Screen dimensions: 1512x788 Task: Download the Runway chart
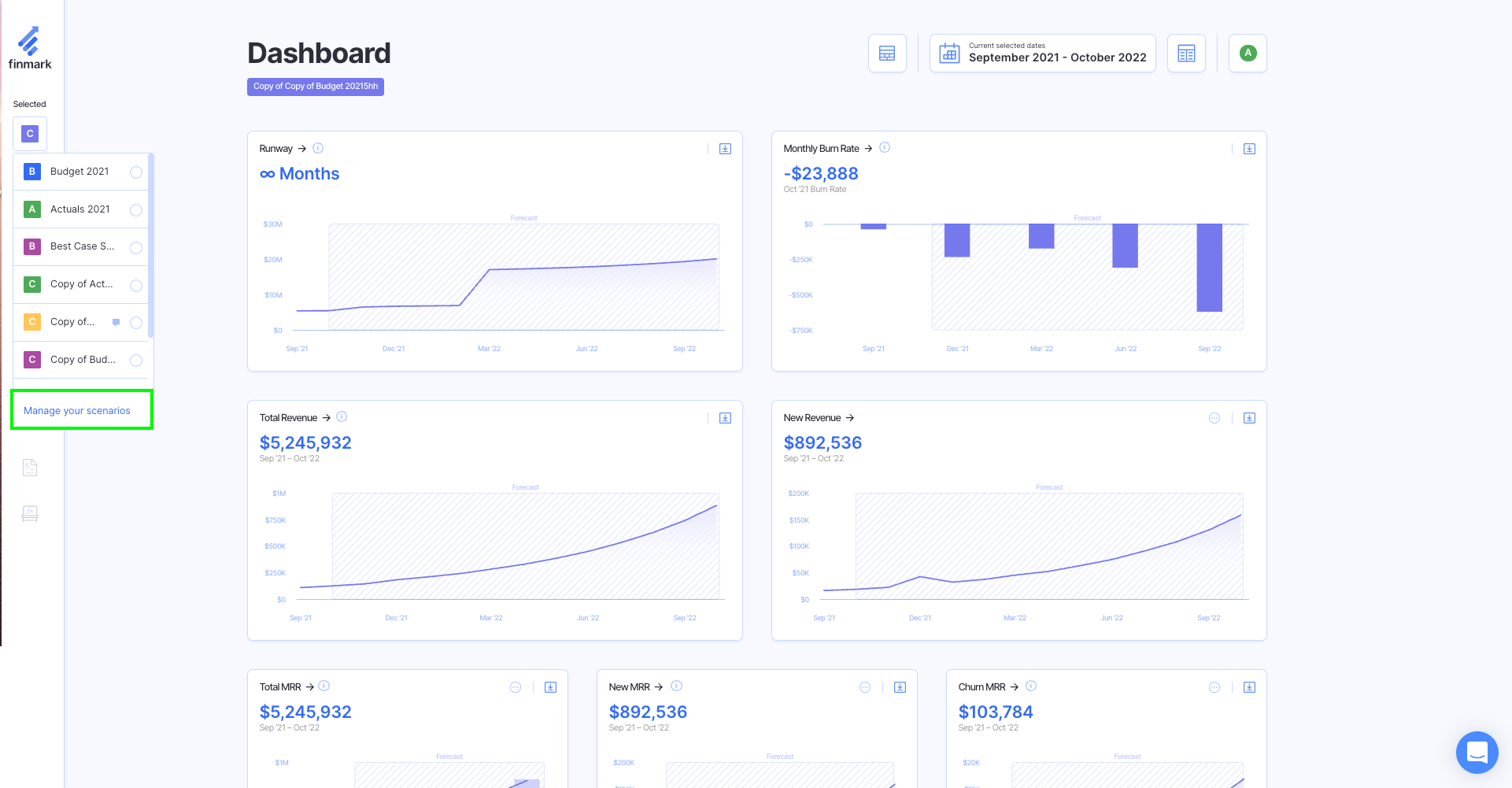click(x=725, y=149)
